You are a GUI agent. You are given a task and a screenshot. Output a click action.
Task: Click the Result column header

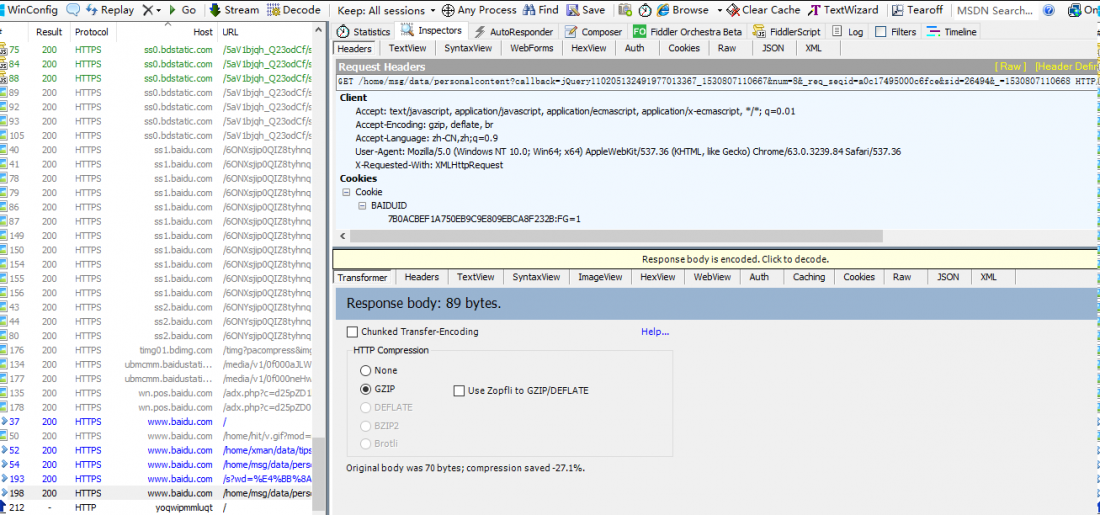click(49, 32)
